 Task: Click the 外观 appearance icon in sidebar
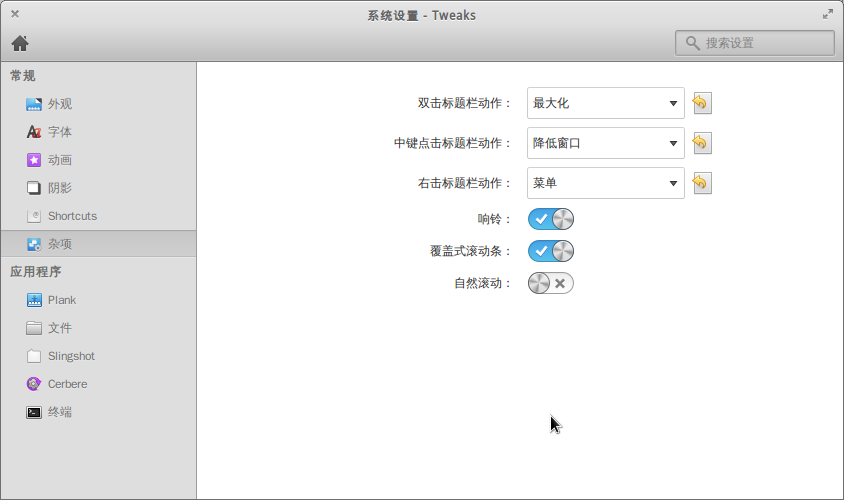coord(34,104)
